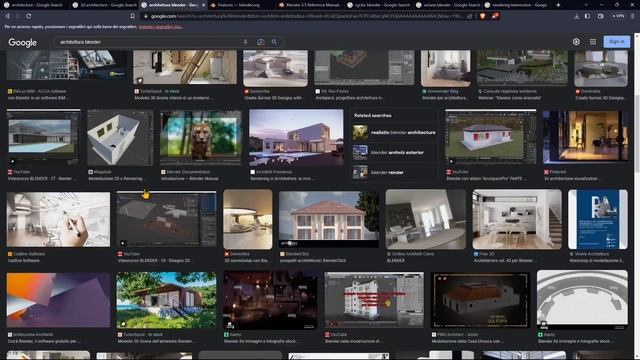Switch to 3d architecture Google Search tab
The image size is (640, 360).
click(x=104, y=5)
